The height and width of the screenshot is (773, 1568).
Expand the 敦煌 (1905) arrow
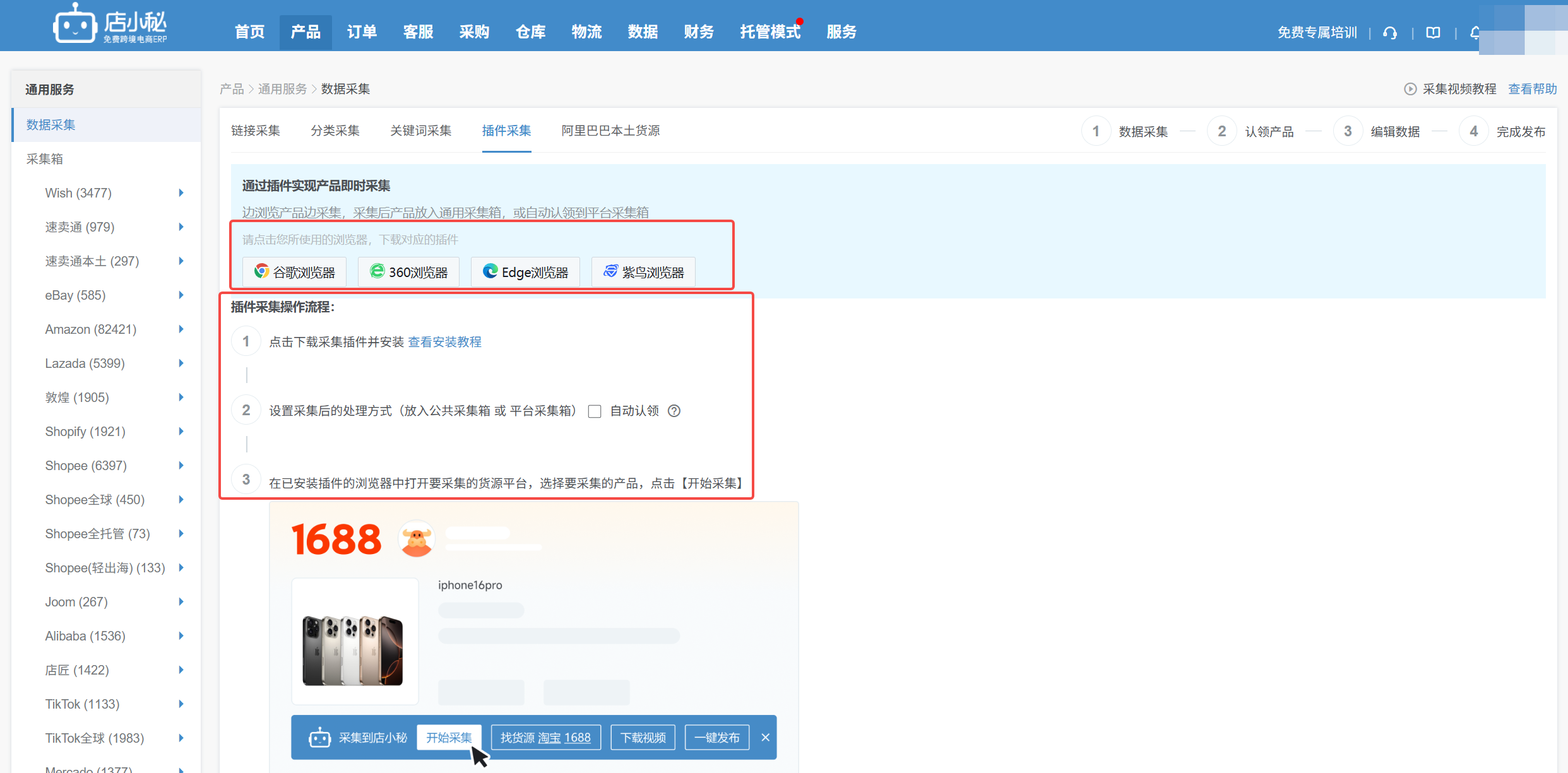[181, 398]
